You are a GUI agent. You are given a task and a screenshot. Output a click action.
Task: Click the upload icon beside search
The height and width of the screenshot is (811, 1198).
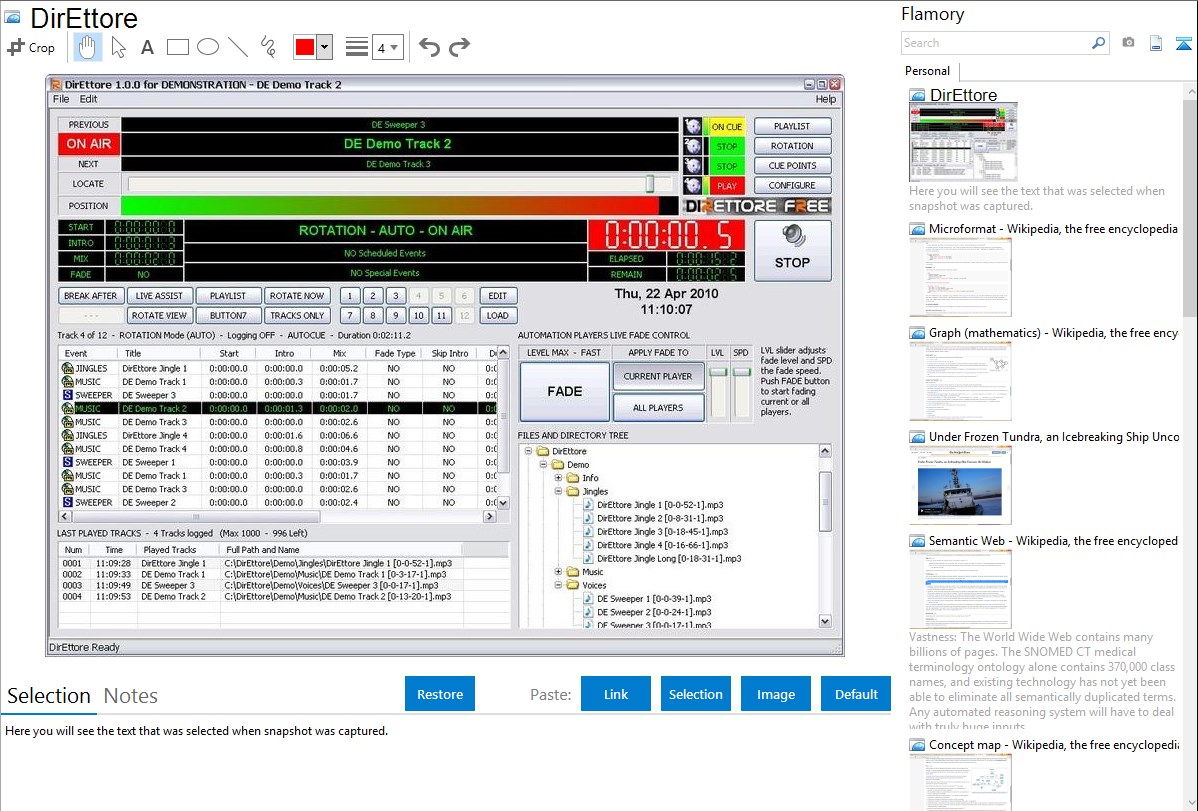point(1183,43)
